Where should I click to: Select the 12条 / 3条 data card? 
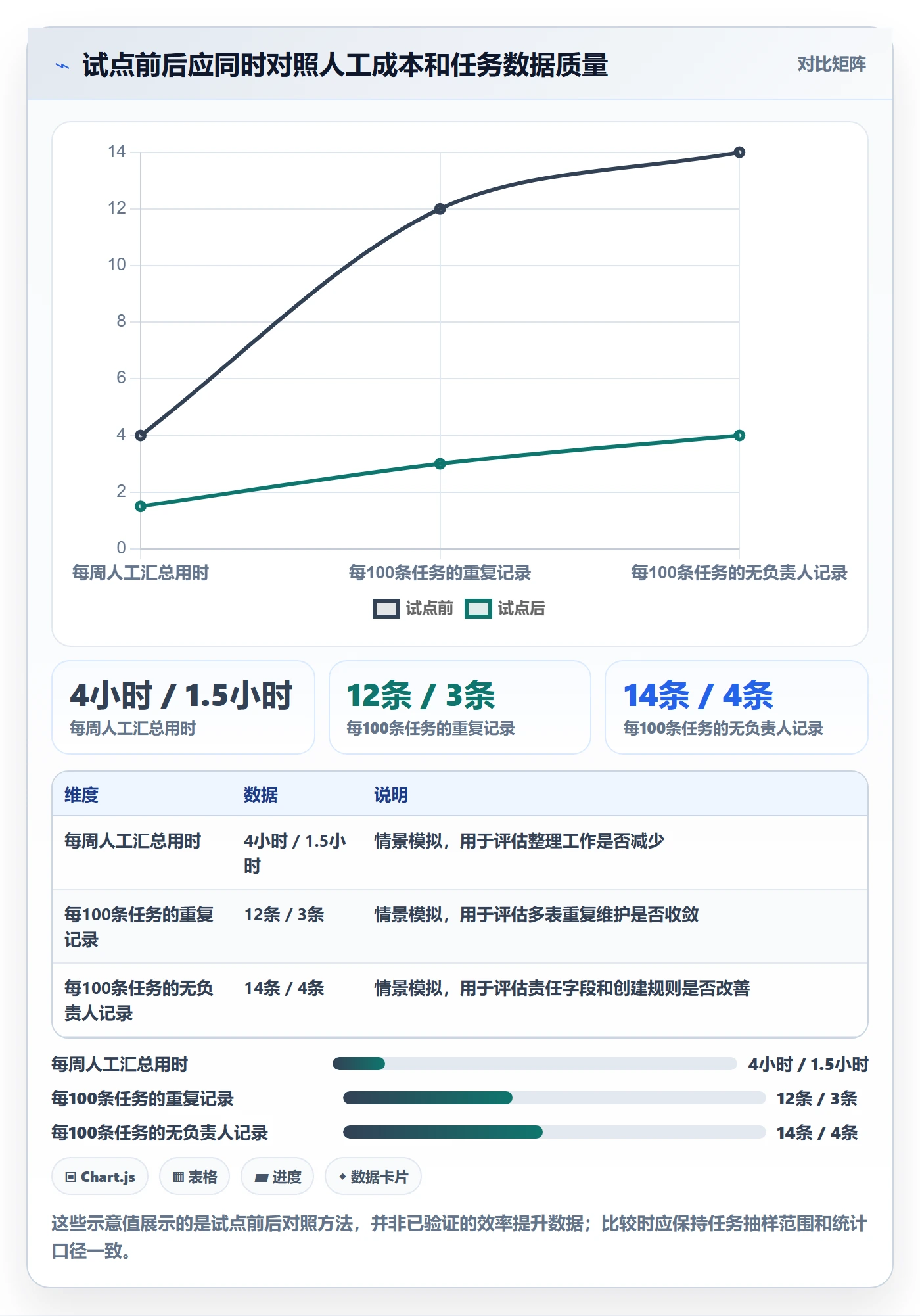(x=460, y=707)
